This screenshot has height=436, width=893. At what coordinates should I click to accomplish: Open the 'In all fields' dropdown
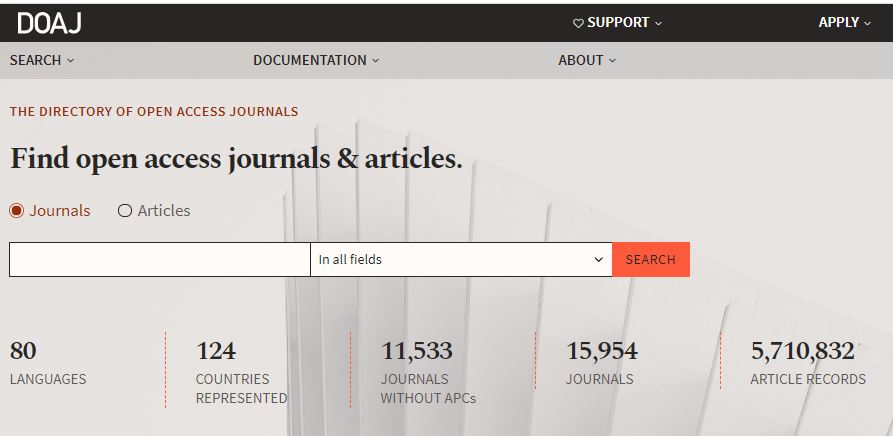[x=461, y=260]
